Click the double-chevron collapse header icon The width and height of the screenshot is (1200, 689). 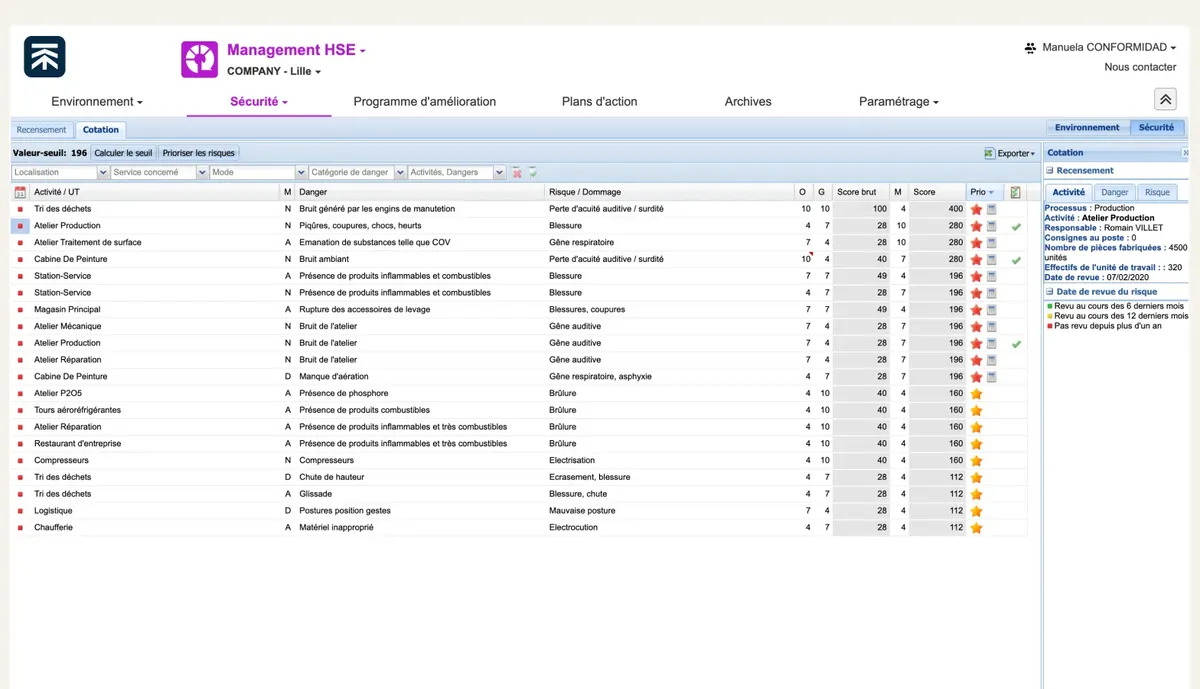coord(1165,99)
